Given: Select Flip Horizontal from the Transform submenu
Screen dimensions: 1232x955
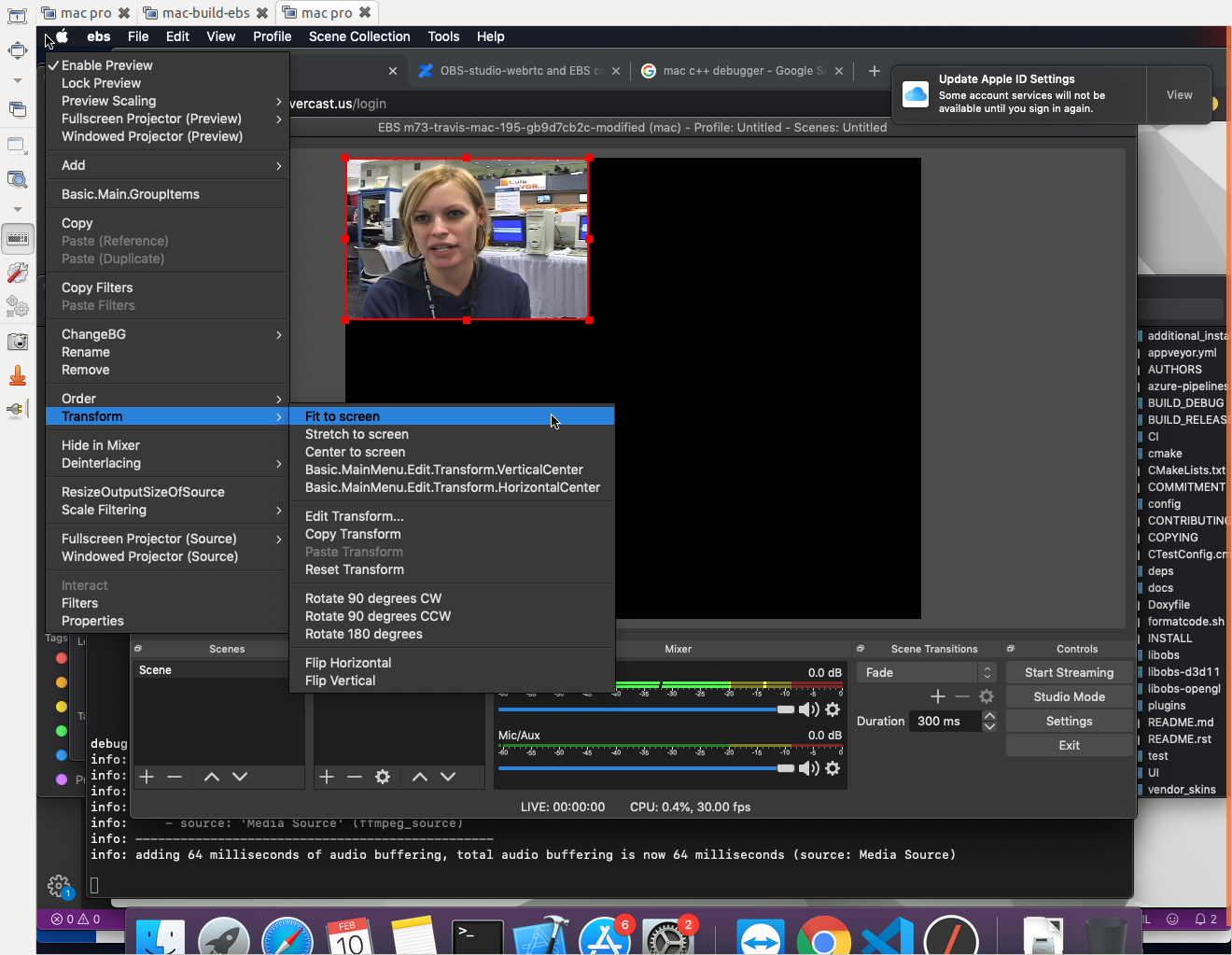Looking at the screenshot, I should pos(348,662).
